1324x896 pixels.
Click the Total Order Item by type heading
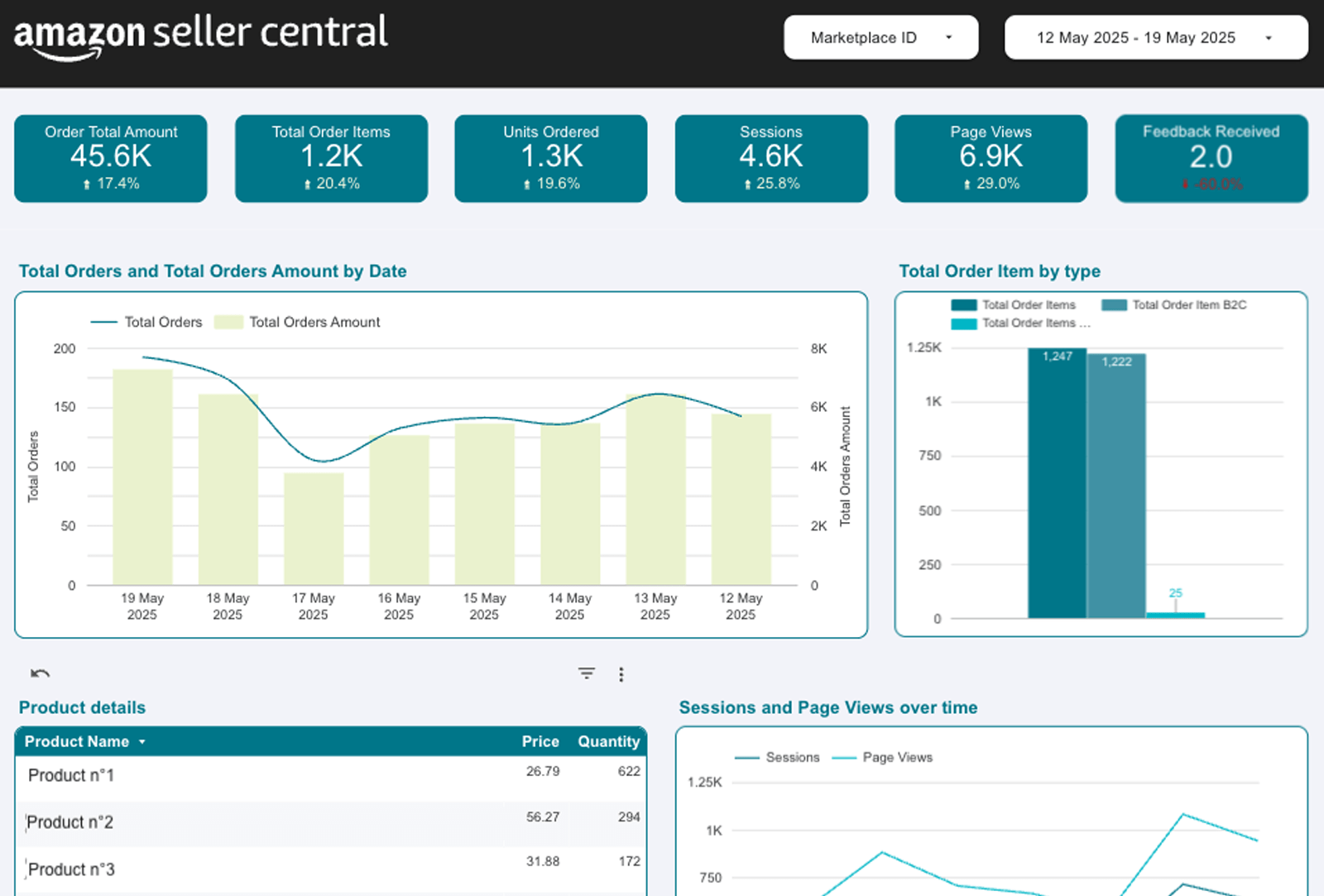pos(1000,271)
